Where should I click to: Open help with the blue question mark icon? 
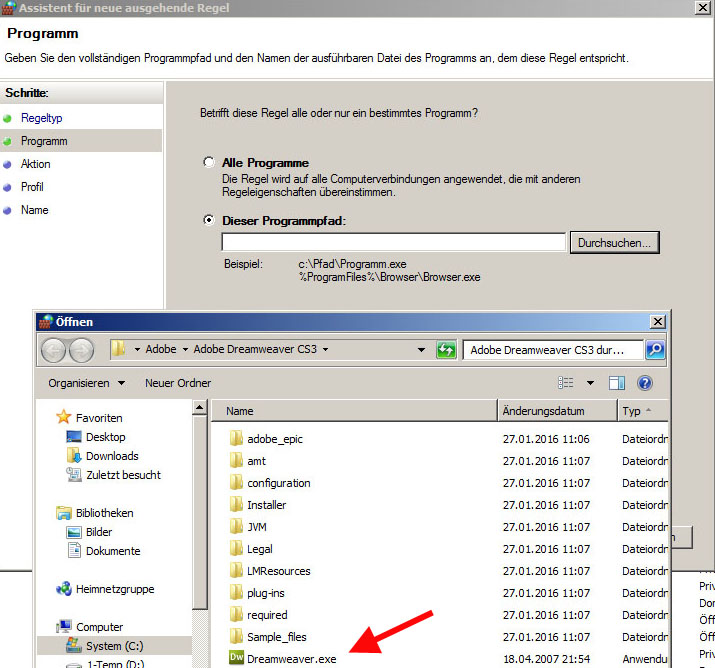tap(645, 383)
